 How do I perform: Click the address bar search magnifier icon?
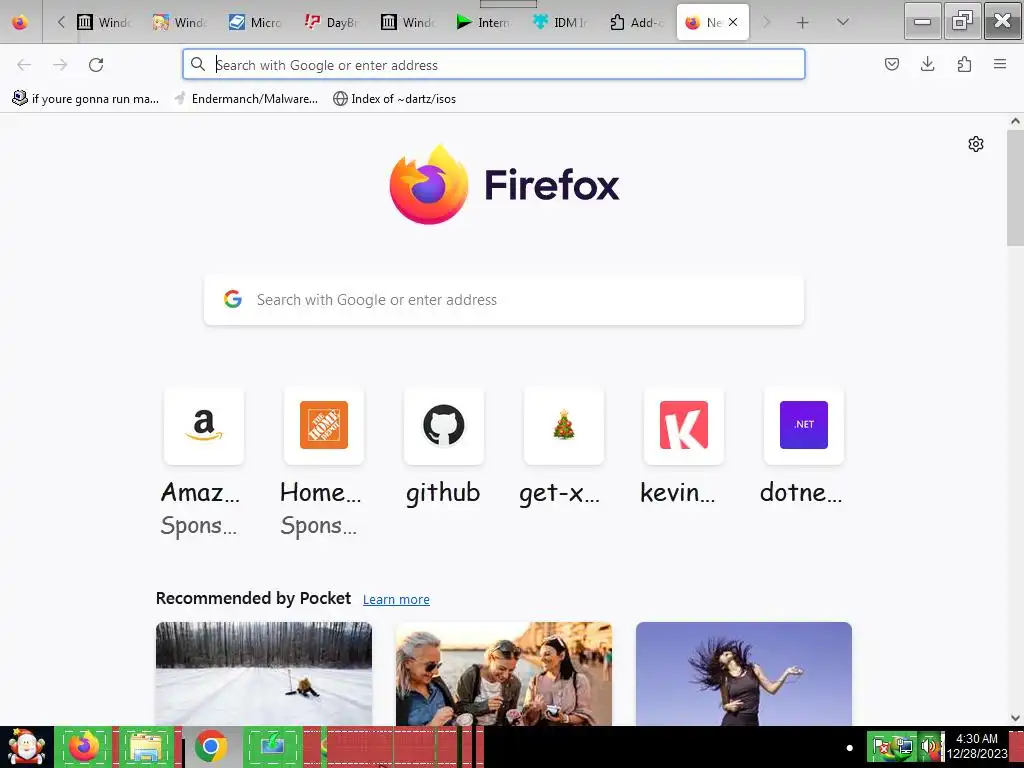[x=198, y=64]
